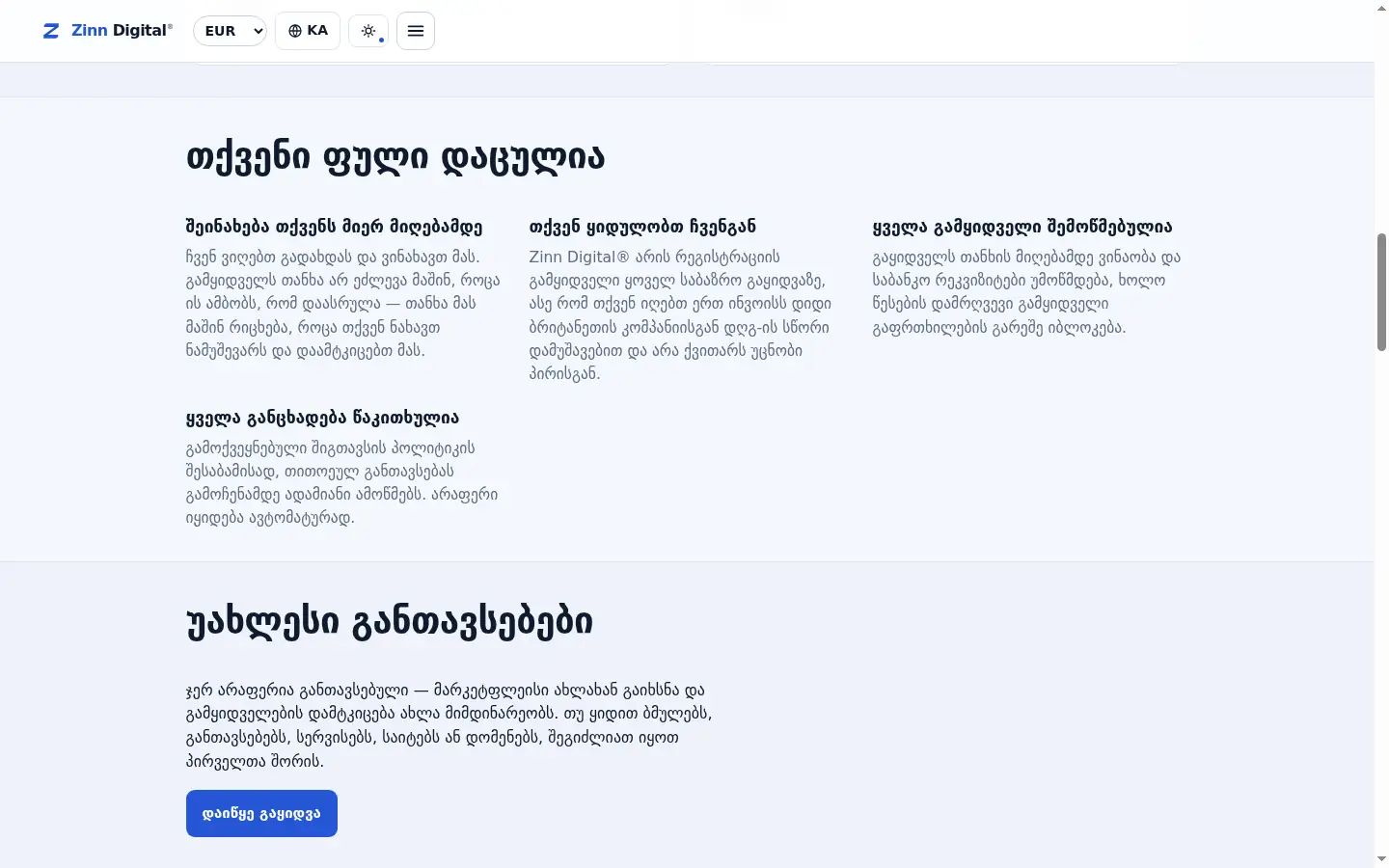
Task: Click the scrollbar up arrow
Action: point(1381,8)
